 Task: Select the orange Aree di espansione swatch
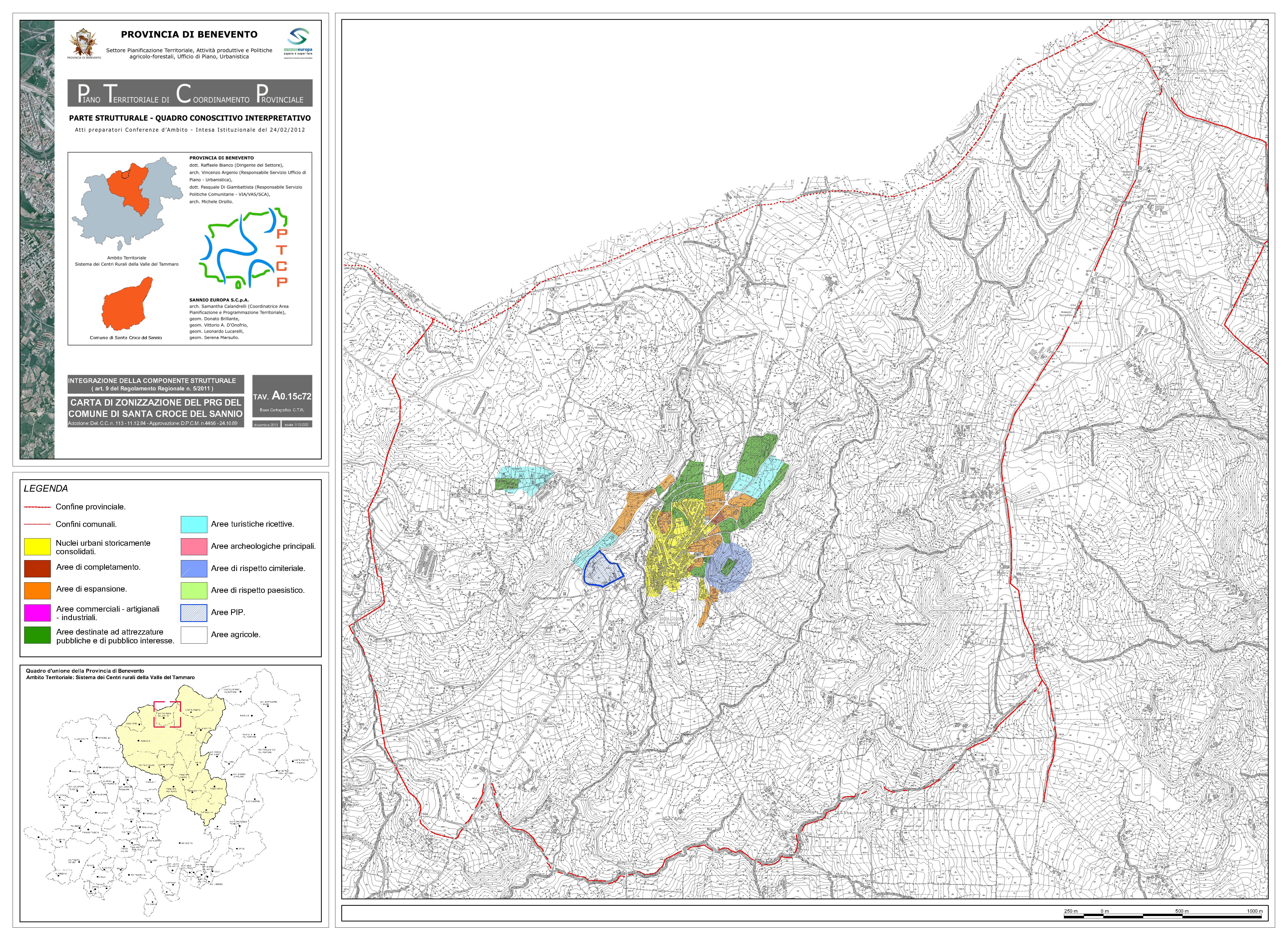tap(38, 591)
